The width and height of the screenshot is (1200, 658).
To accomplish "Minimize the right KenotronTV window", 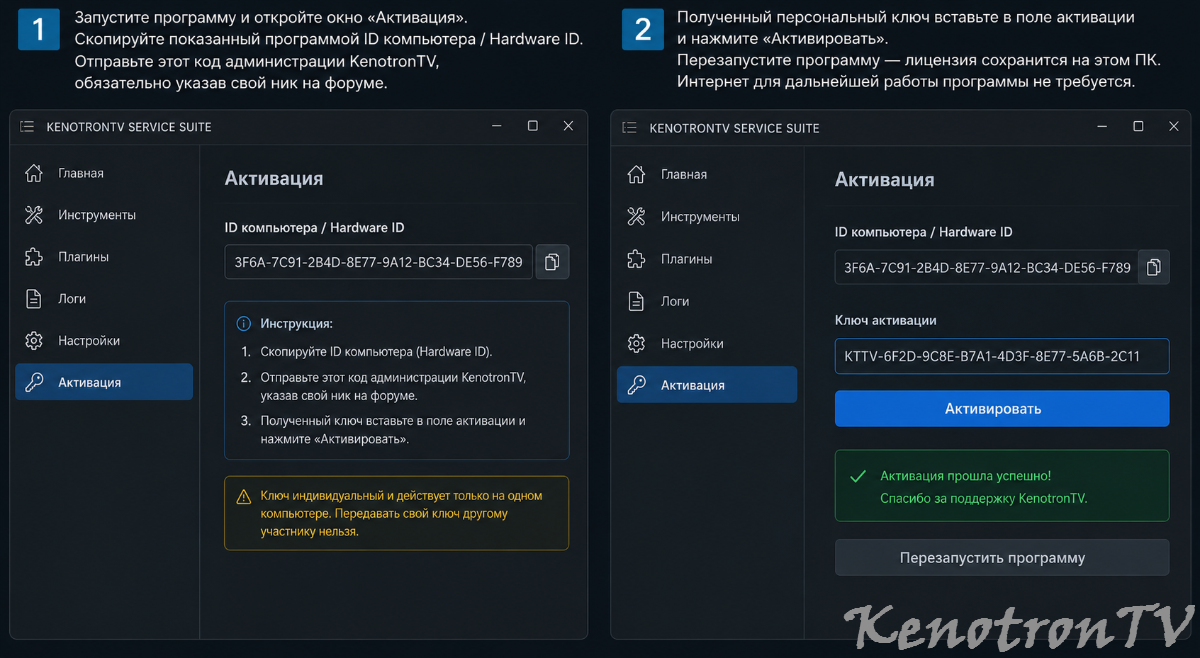I will tap(1102, 127).
